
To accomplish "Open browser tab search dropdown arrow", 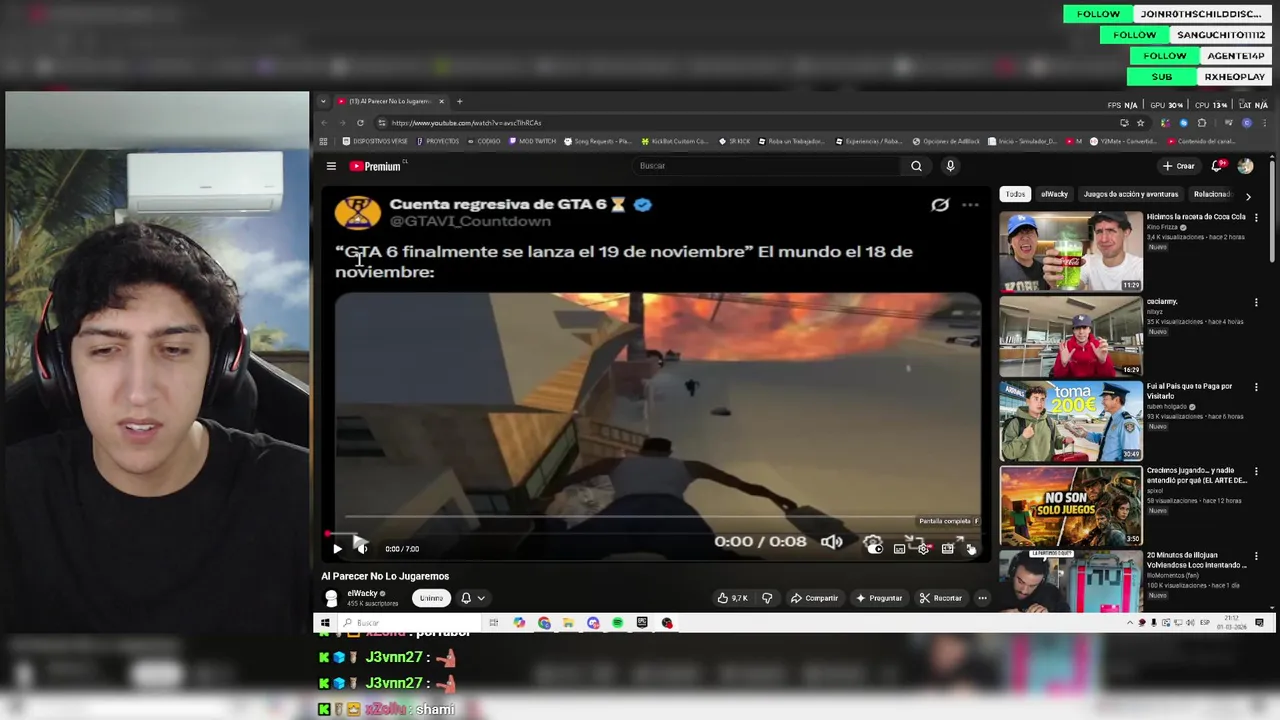I will coord(323,101).
